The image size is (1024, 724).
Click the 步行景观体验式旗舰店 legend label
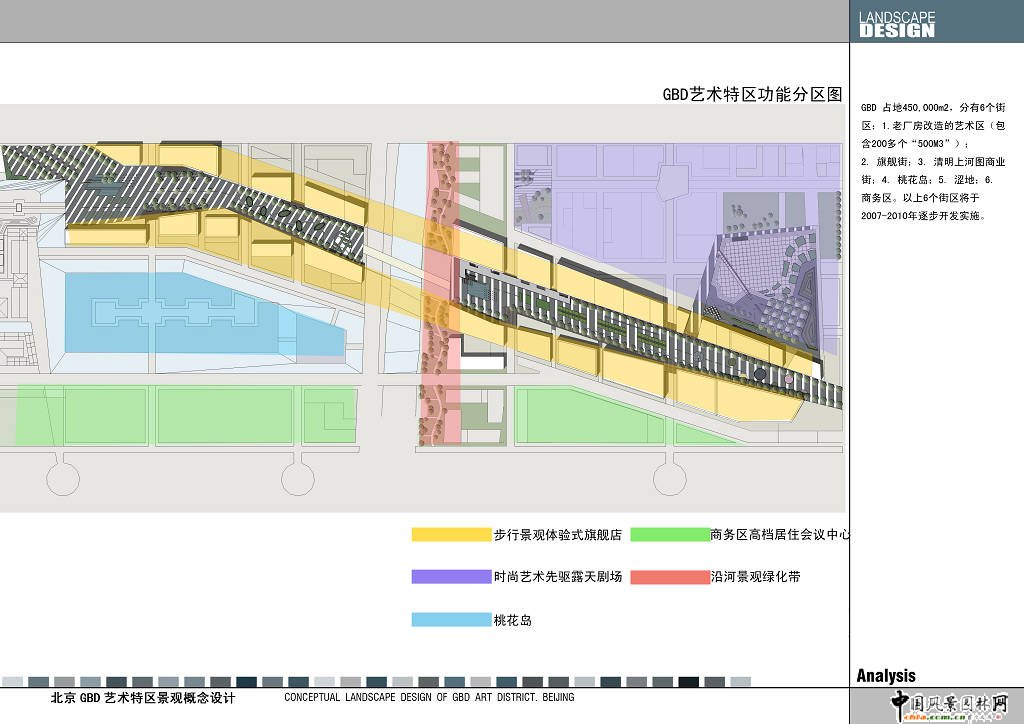click(557, 535)
